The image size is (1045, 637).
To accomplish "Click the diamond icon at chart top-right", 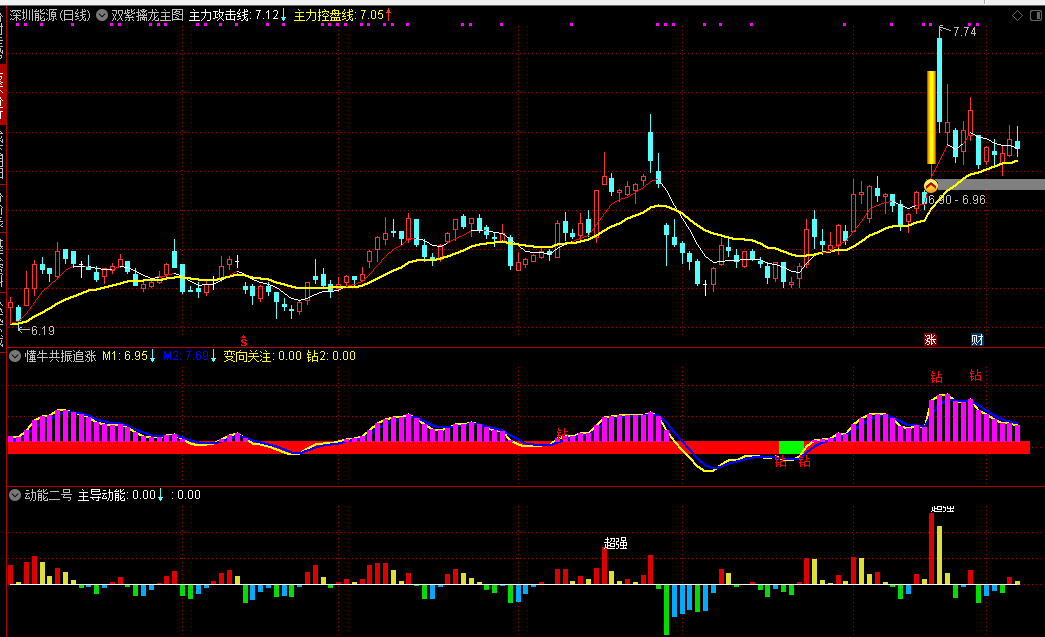I will tap(1017, 15).
